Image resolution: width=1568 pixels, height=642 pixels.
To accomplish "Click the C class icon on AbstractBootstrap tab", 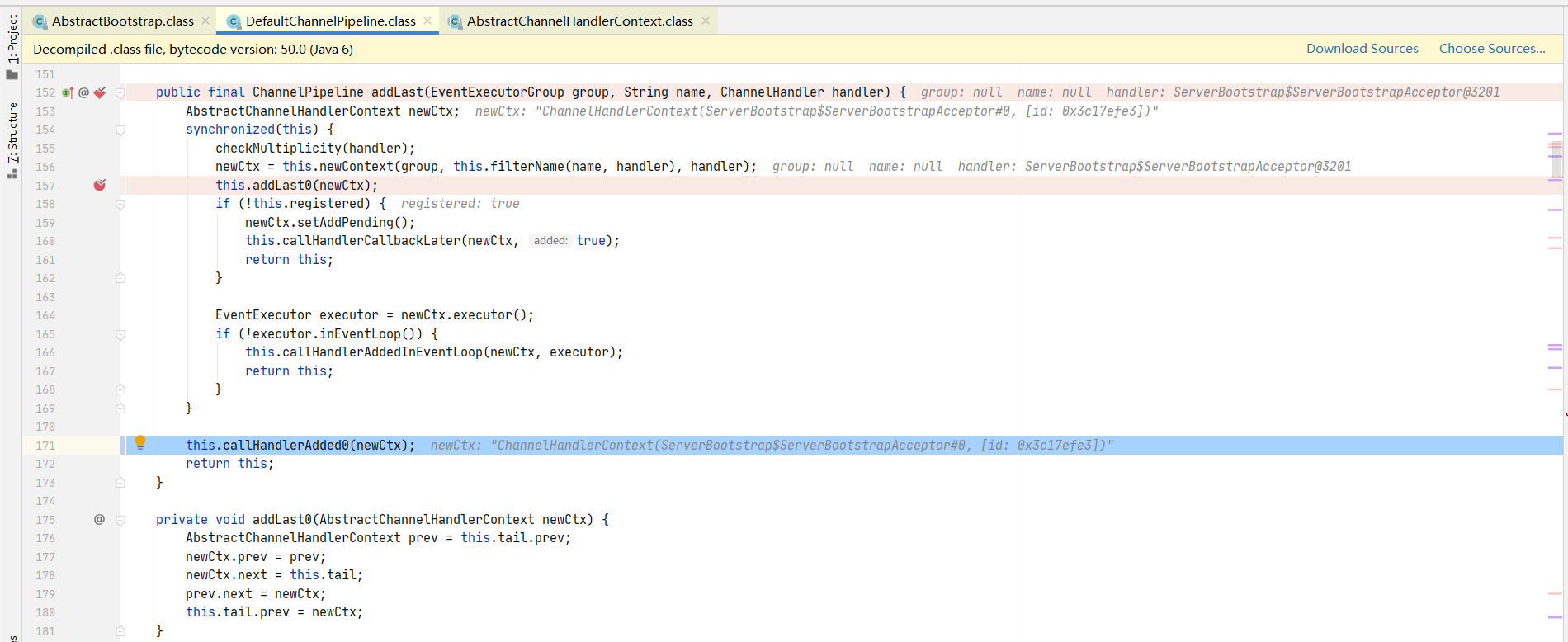I will [40, 21].
